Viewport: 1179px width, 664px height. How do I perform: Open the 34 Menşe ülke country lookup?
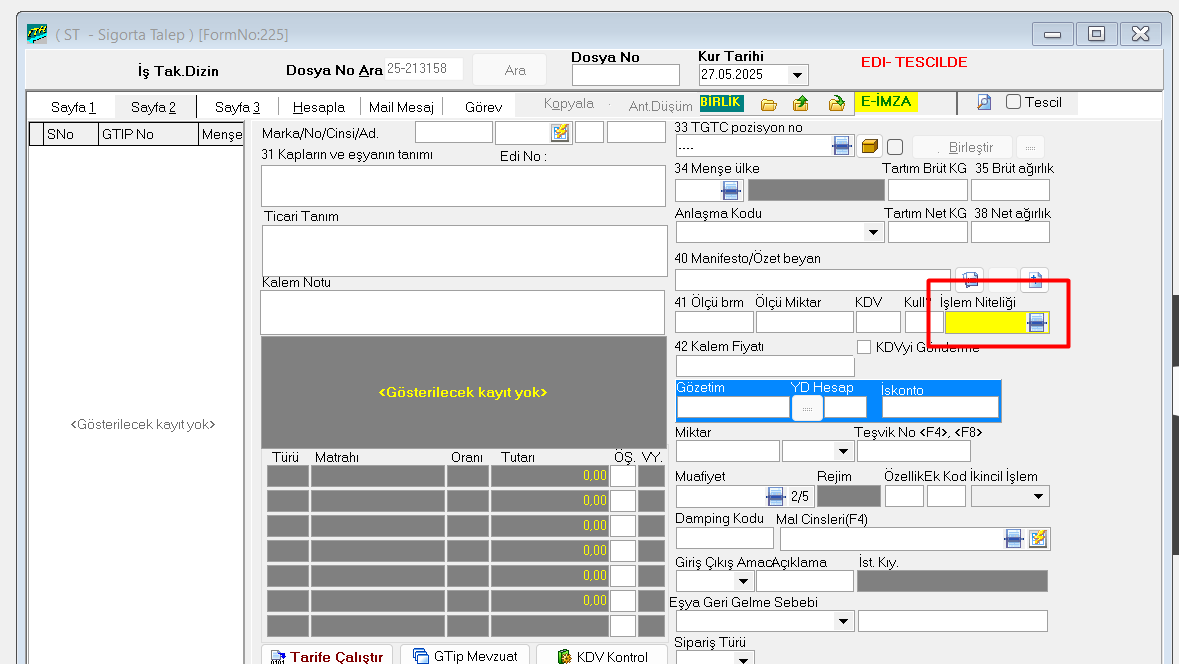731,190
